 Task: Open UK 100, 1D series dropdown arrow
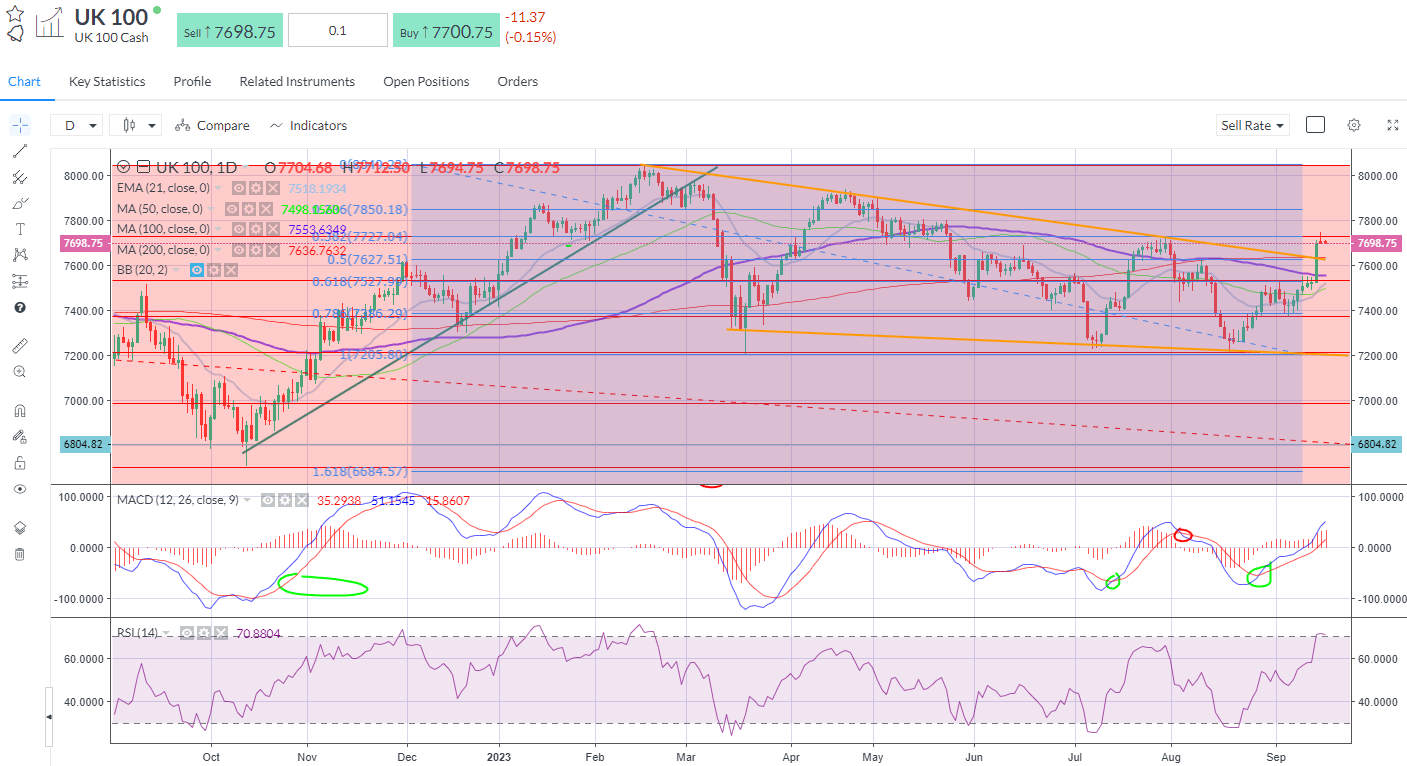click(245, 167)
